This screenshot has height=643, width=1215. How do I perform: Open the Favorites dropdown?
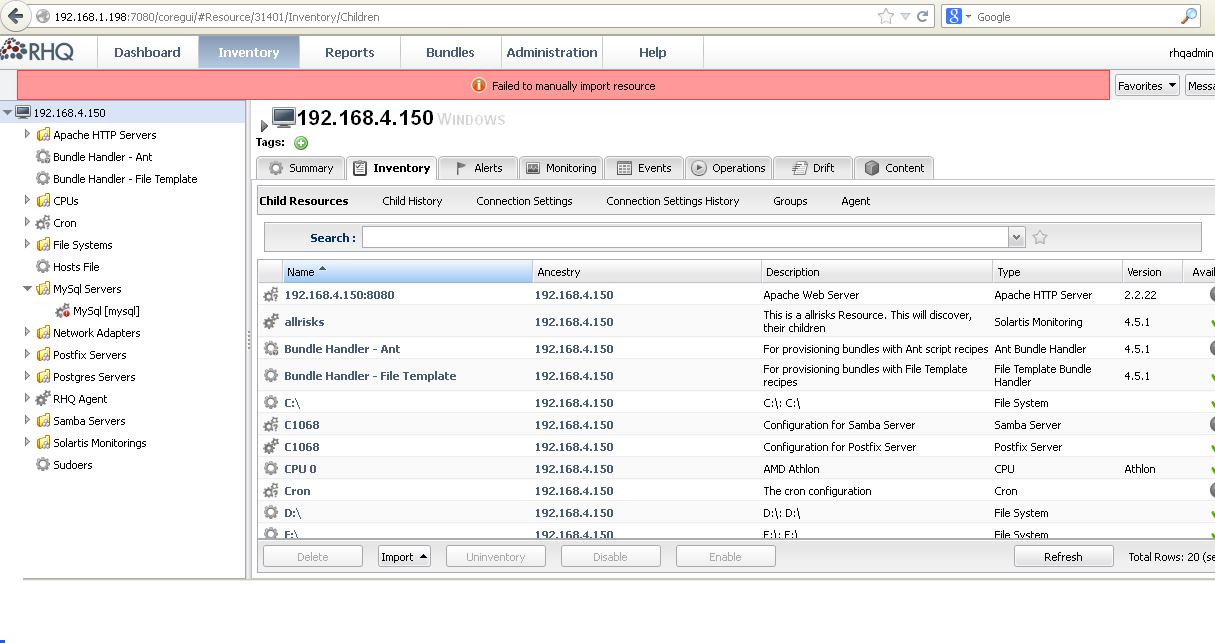coord(1146,85)
